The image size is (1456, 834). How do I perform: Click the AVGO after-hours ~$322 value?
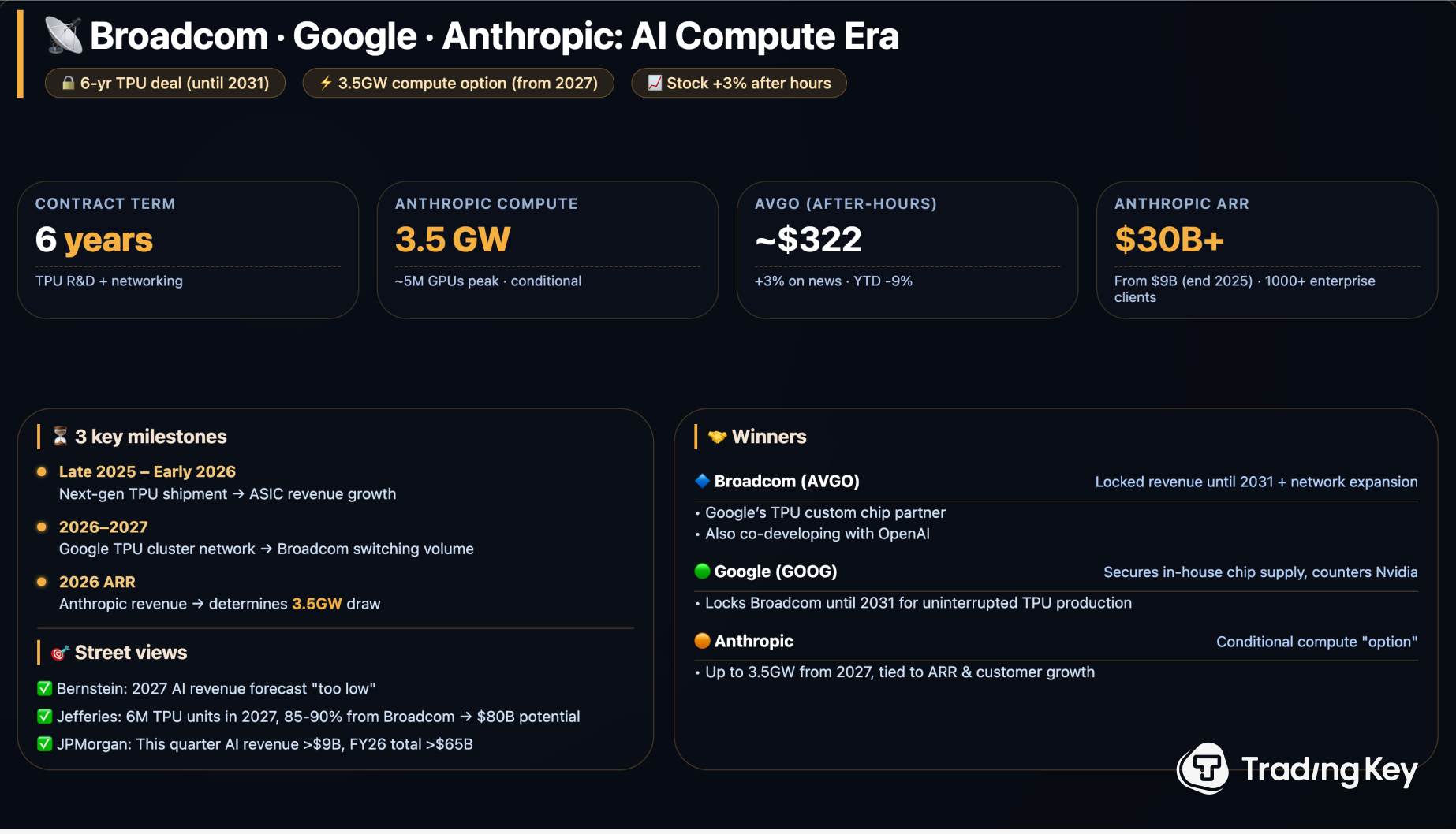coord(808,240)
